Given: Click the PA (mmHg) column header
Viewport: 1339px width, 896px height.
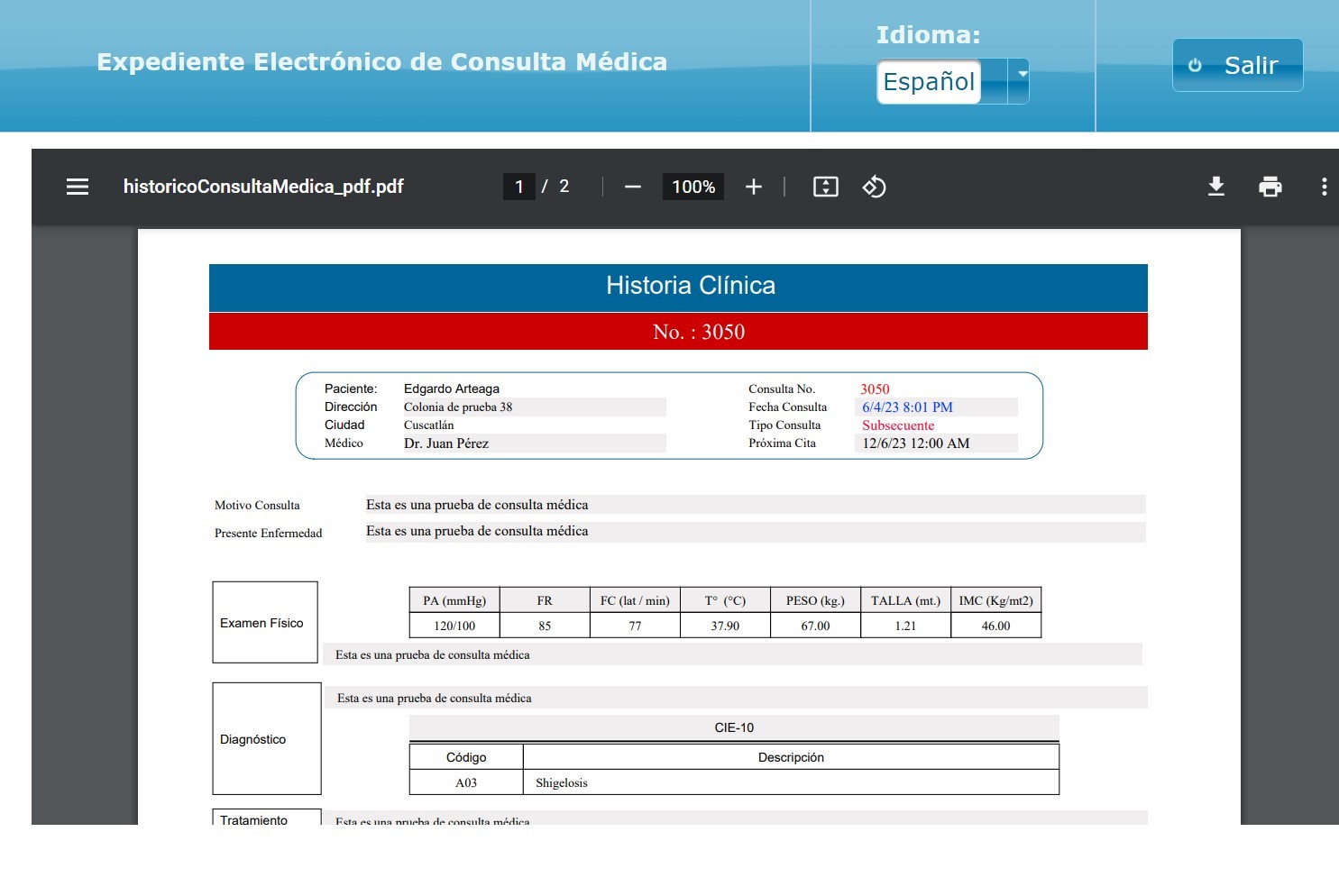Looking at the screenshot, I should [x=454, y=600].
